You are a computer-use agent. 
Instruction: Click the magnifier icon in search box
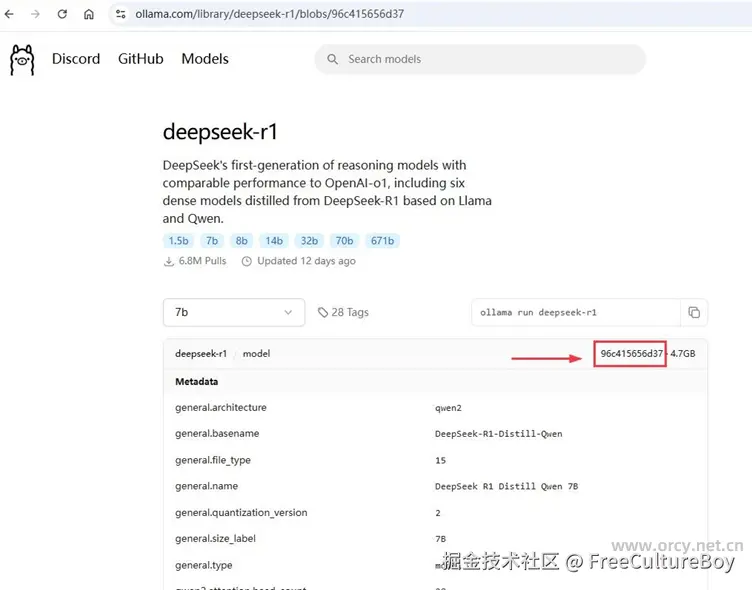click(332, 59)
